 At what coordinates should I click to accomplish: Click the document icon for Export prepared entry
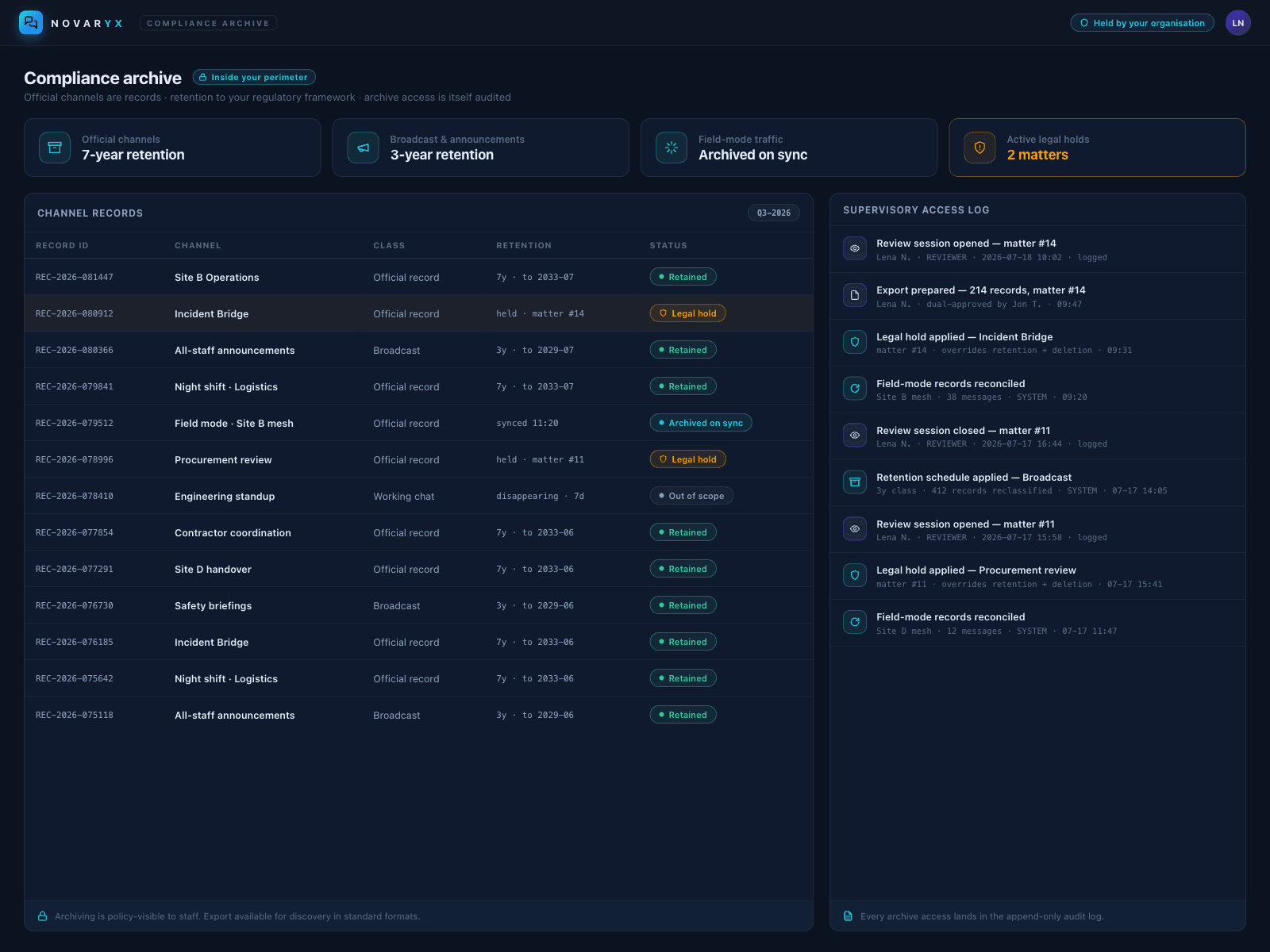pos(855,295)
